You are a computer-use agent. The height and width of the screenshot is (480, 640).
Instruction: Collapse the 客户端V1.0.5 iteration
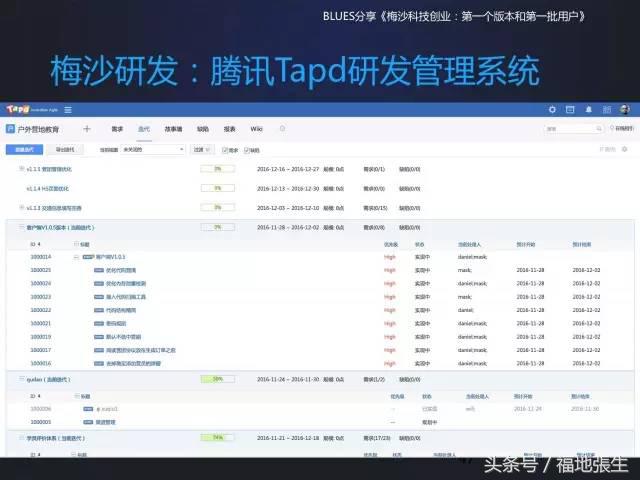(x=21, y=227)
